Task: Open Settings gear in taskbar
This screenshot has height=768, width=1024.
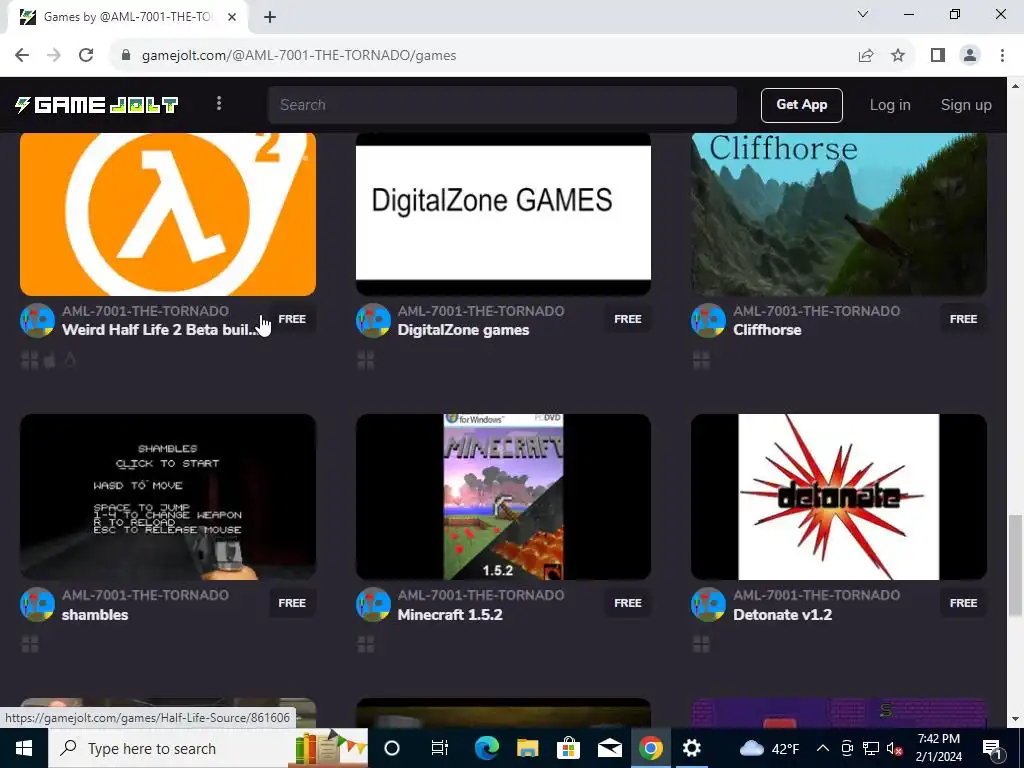Action: (x=691, y=748)
